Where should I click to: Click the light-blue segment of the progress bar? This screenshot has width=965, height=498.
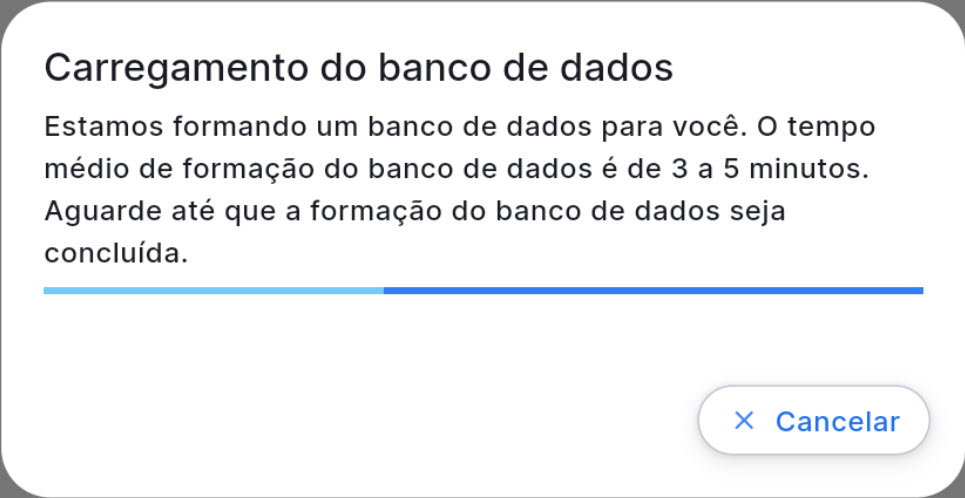click(x=213, y=291)
